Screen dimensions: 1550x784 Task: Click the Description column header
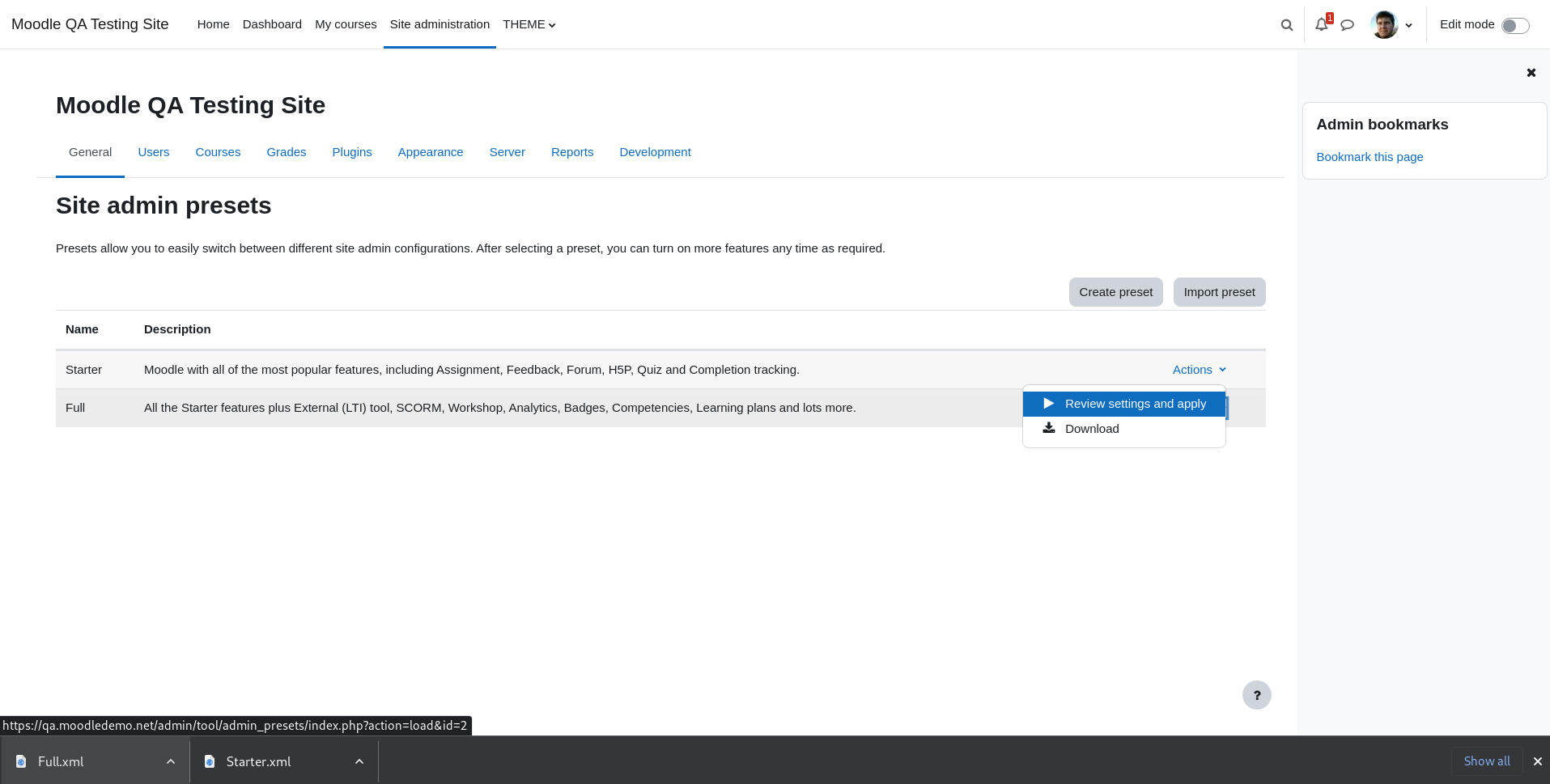[177, 329]
